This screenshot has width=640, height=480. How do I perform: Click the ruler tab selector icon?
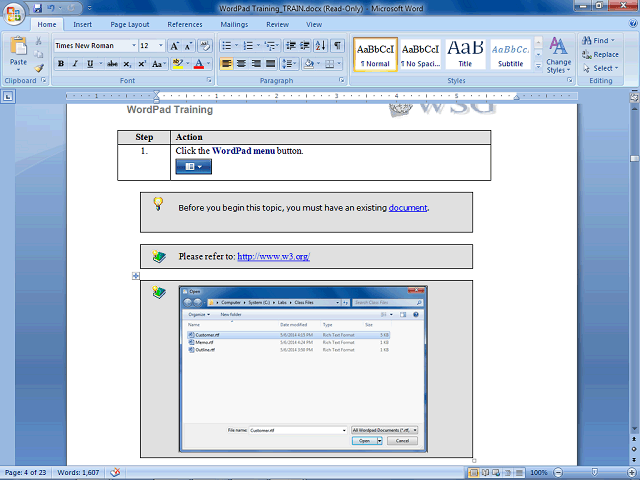click(x=8, y=97)
